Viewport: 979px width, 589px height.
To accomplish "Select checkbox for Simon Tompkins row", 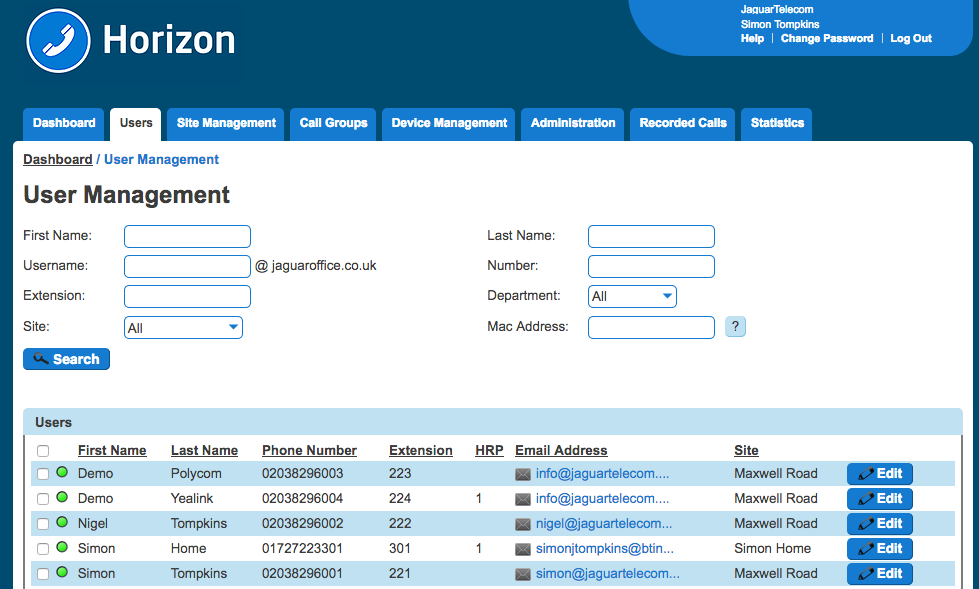I will pyautogui.click(x=43, y=574).
